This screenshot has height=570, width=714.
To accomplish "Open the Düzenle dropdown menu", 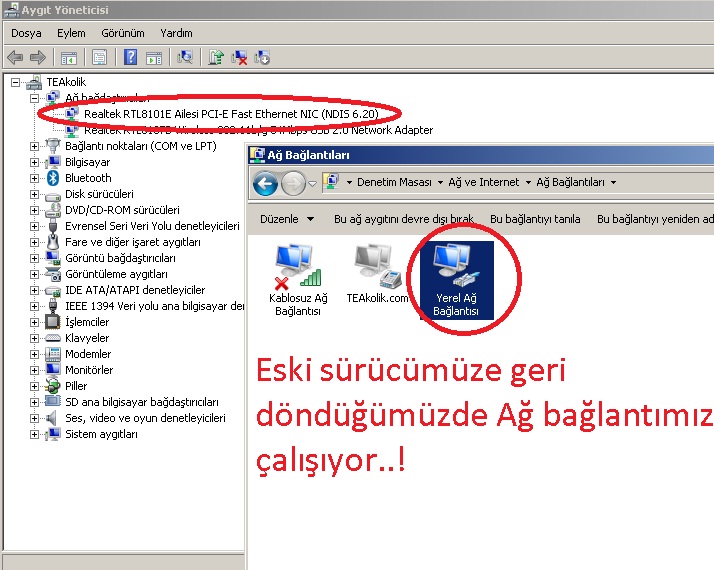I will tap(287, 219).
